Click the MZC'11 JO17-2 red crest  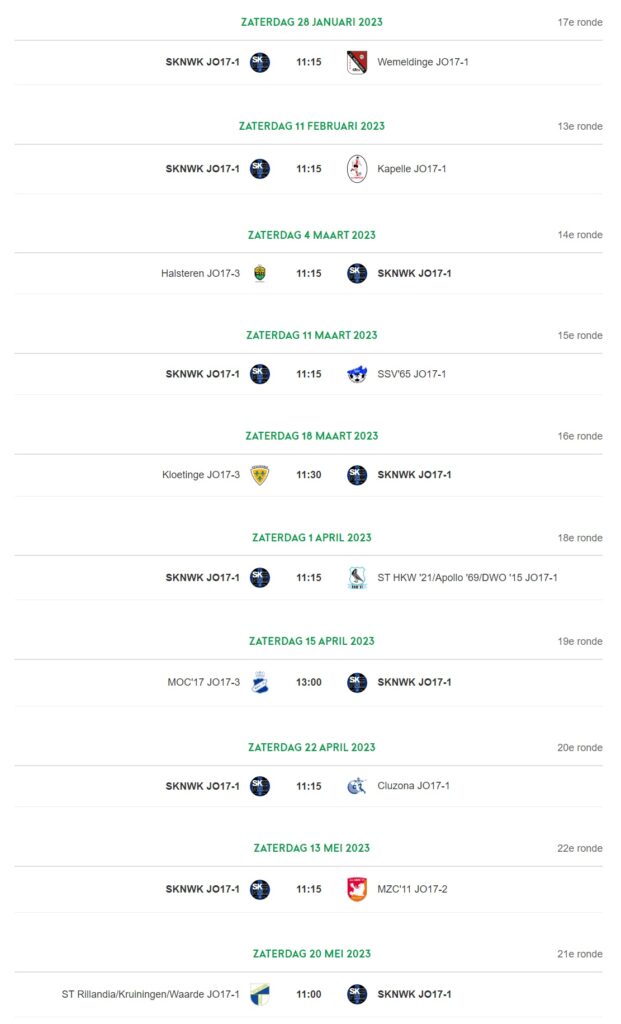(x=357, y=889)
